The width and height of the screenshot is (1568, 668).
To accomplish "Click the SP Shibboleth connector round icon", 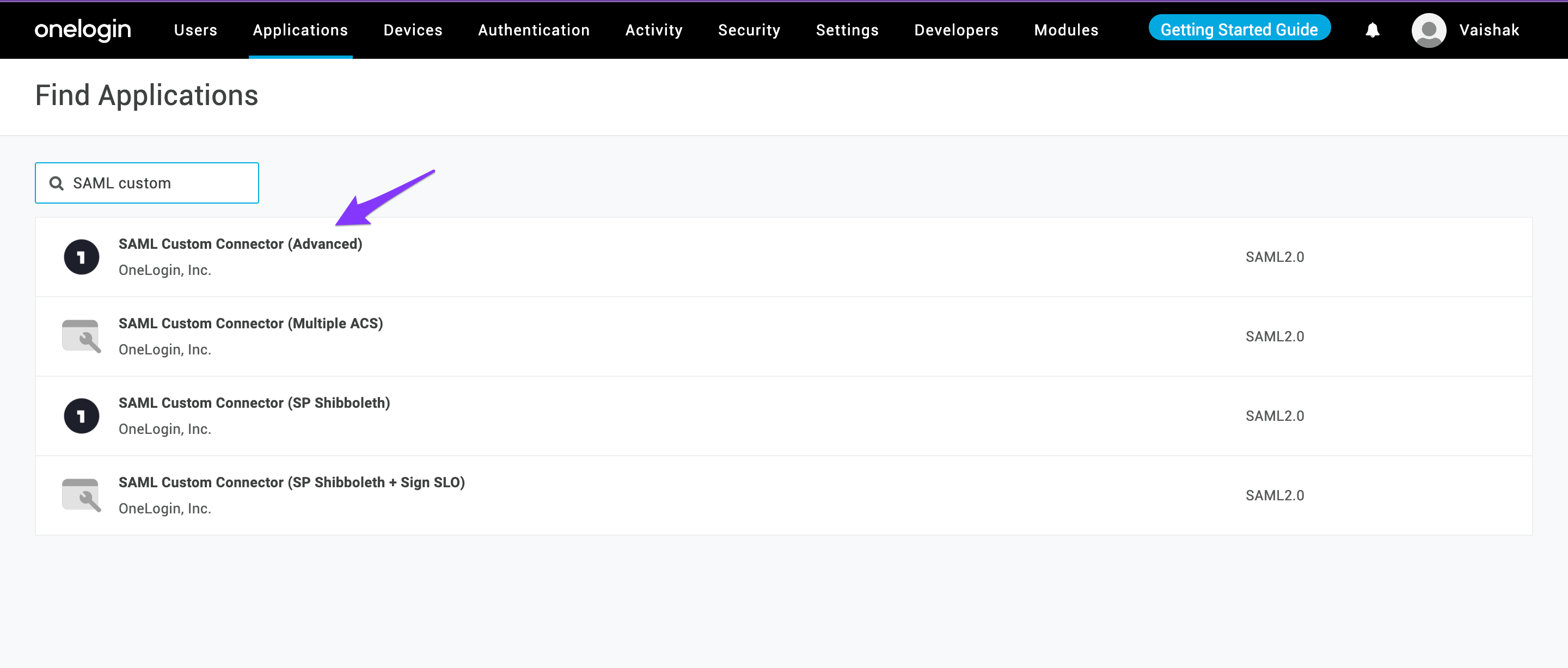I will pos(82,416).
